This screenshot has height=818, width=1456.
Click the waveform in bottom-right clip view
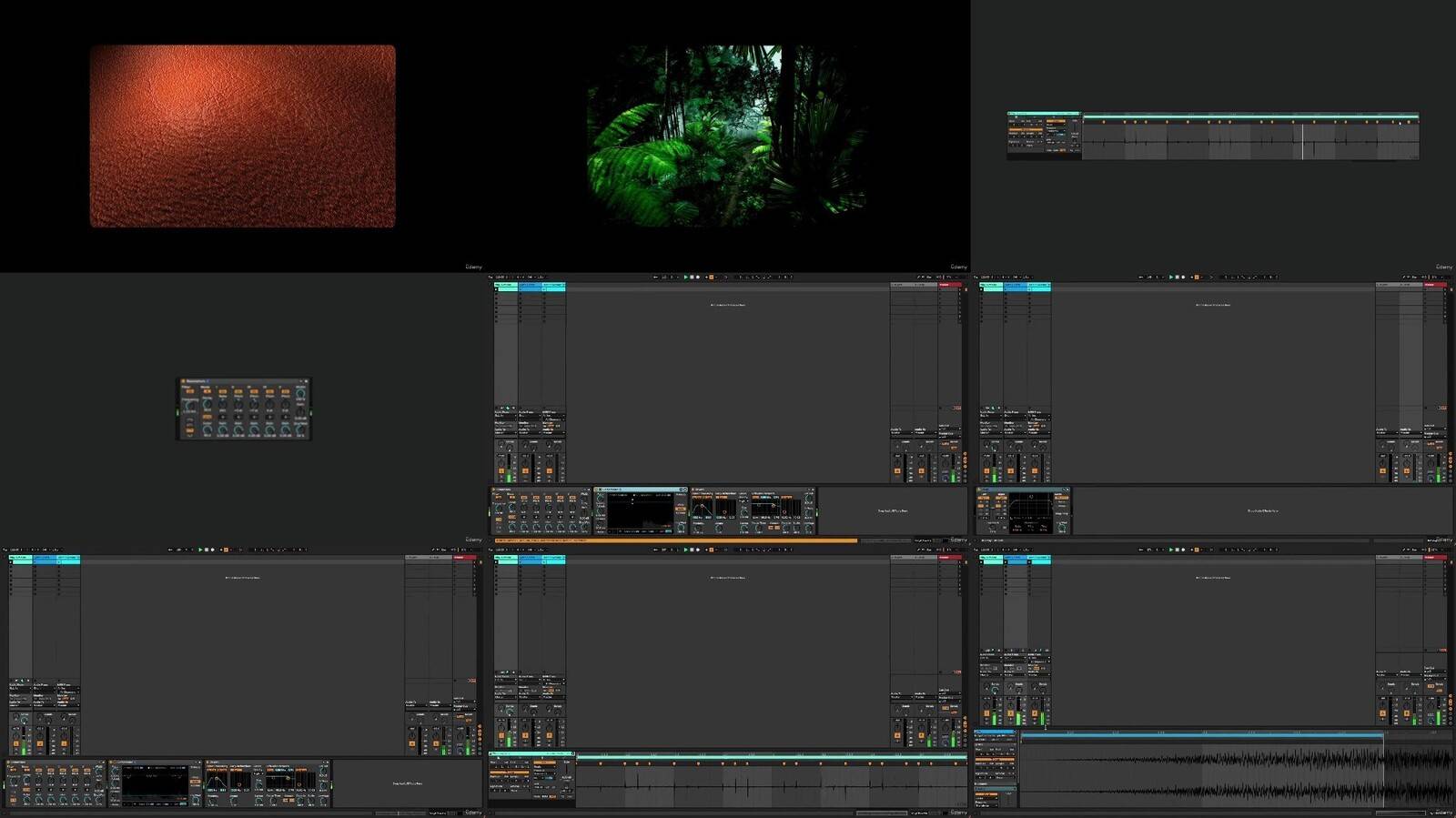1228,772
